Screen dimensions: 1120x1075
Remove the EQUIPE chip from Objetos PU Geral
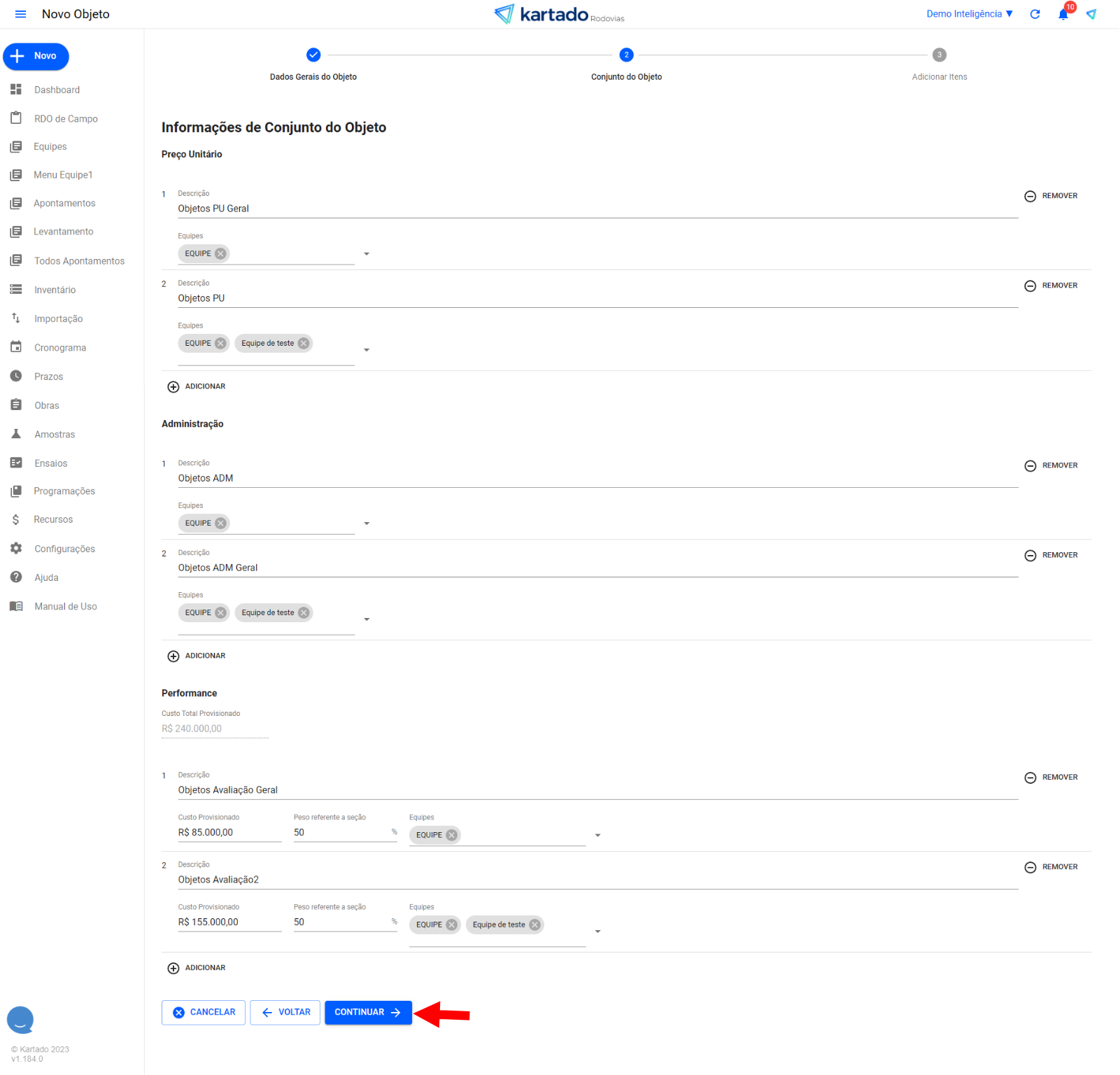(x=220, y=254)
